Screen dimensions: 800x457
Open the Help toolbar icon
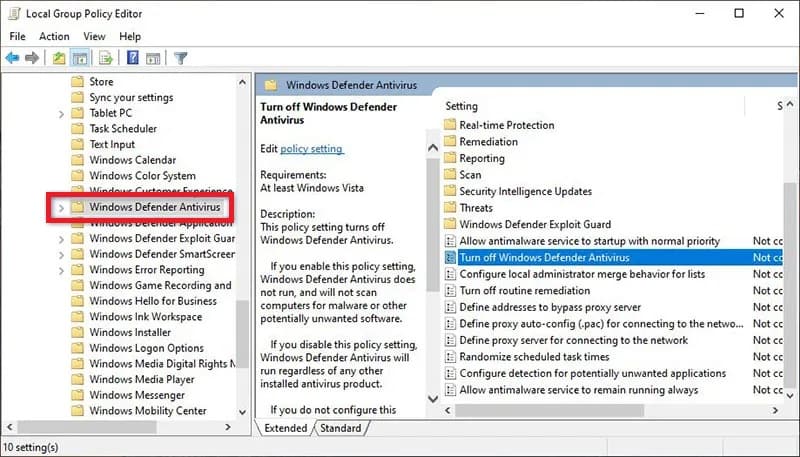[x=133, y=58]
